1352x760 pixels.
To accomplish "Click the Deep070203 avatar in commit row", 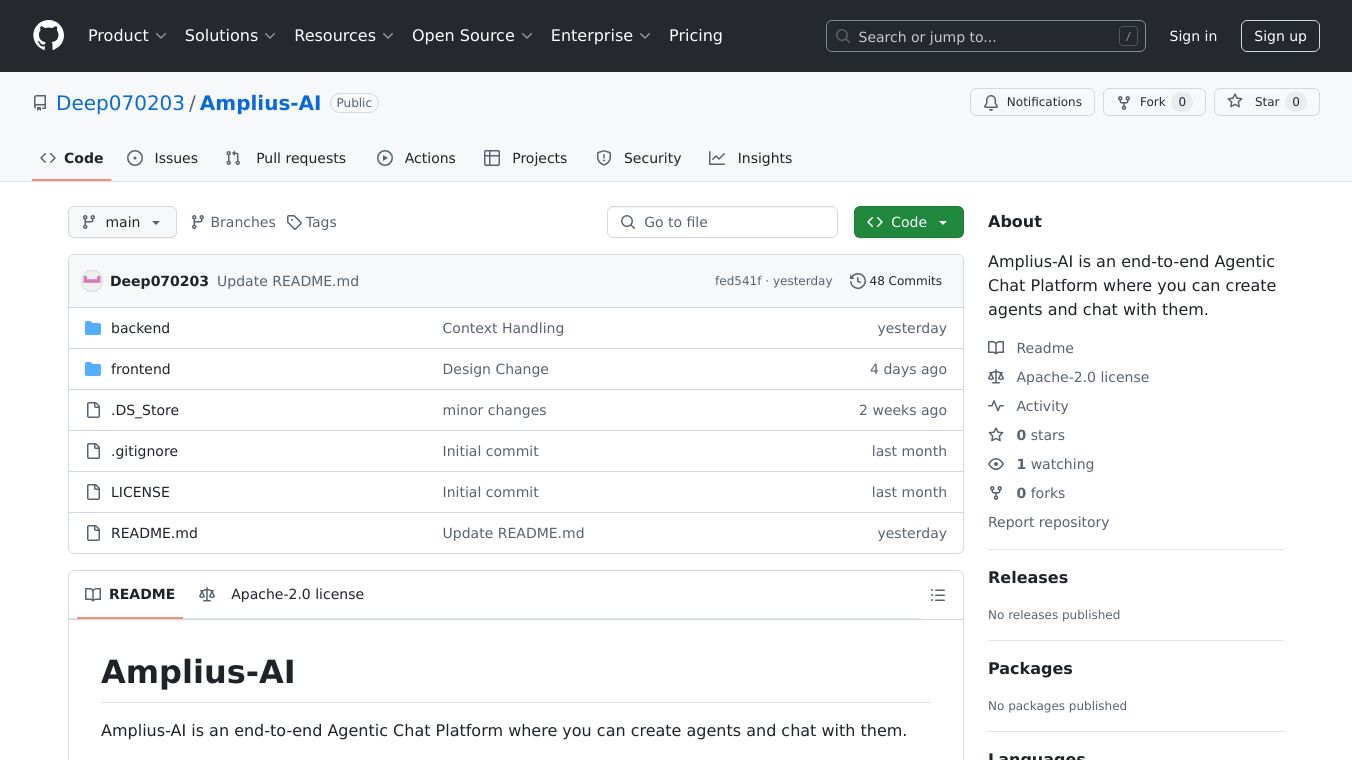I will tap(92, 281).
